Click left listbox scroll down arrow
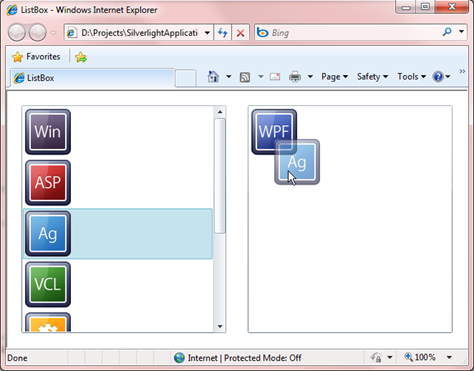Screen dimensions: 474x371 click(220, 326)
